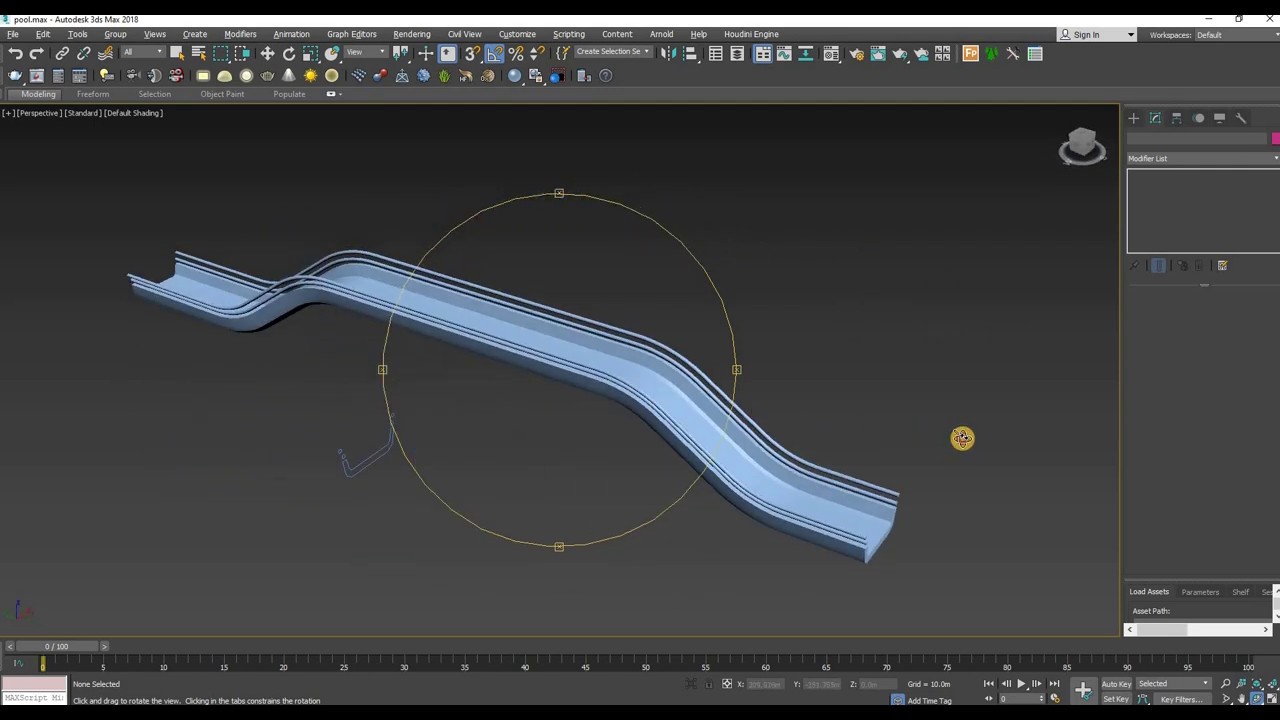Open the Material Editor icon

(831, 54)
